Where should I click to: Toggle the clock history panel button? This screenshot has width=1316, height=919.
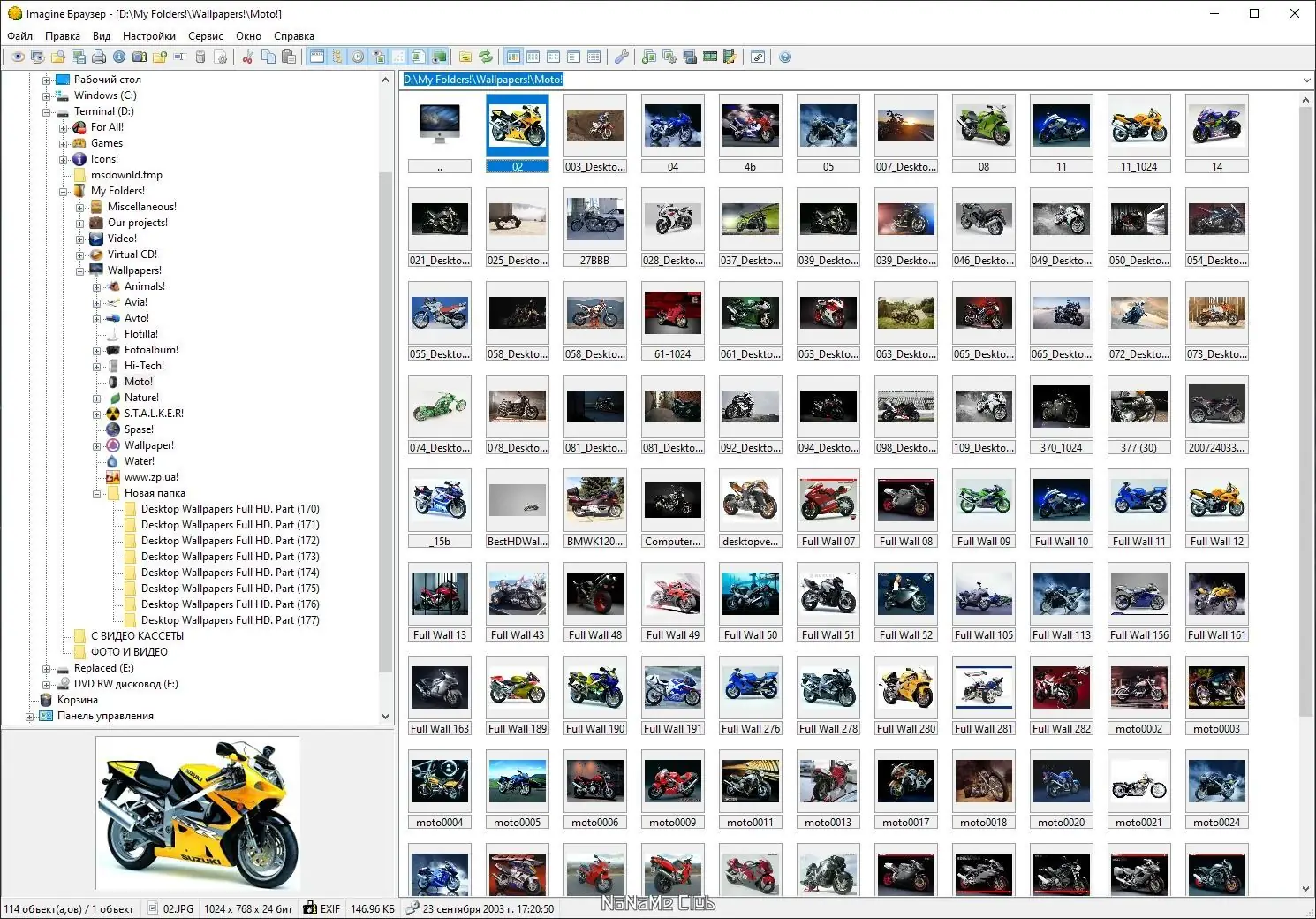tap(357, 57)
